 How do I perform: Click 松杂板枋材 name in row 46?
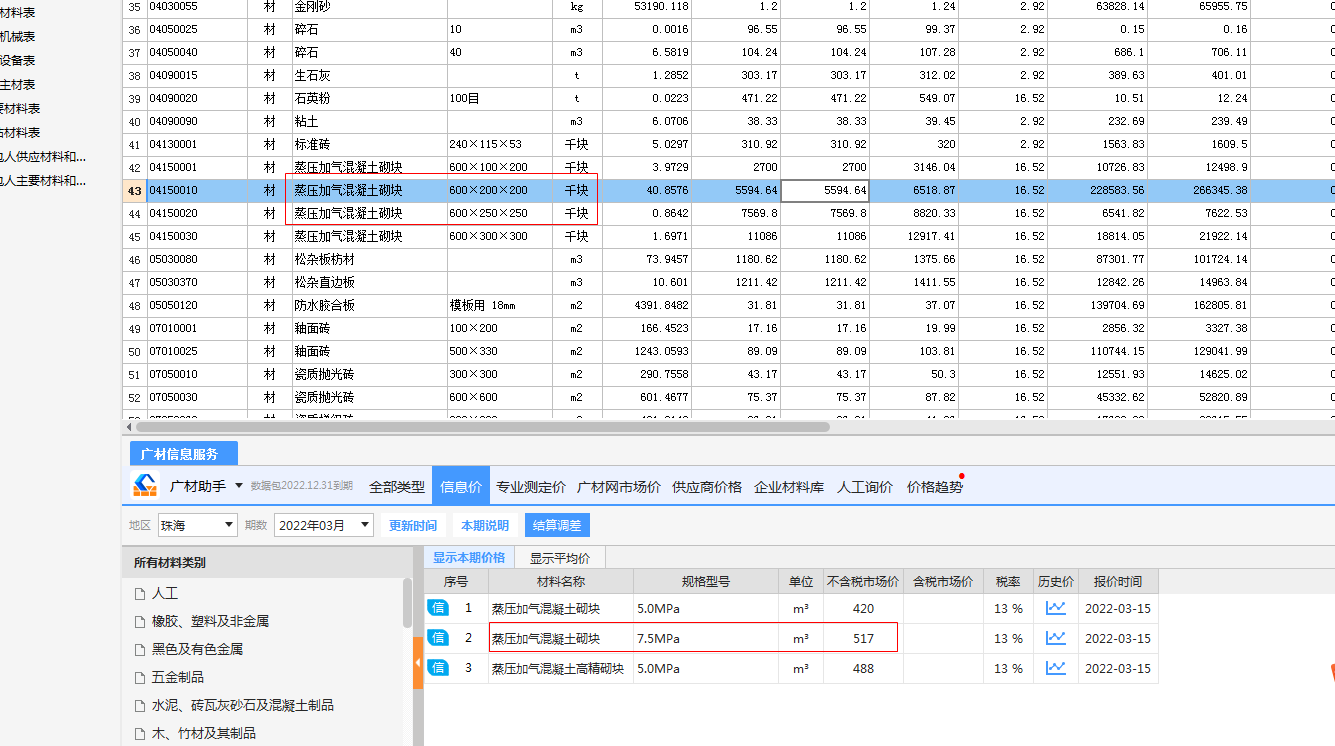coord(325,259)
